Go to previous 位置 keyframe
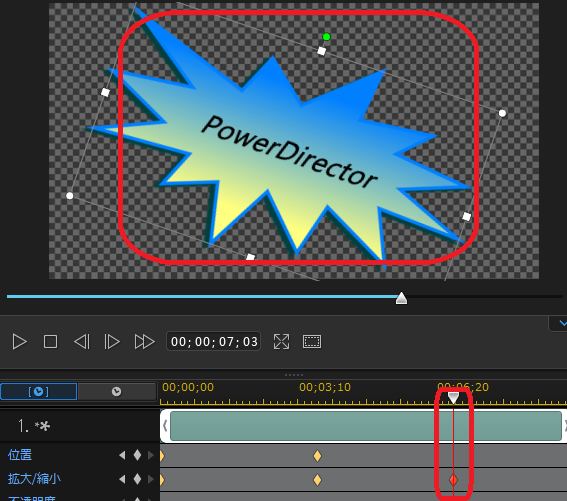Viewport: 567px width, 501px height. [x=122, y=455]
